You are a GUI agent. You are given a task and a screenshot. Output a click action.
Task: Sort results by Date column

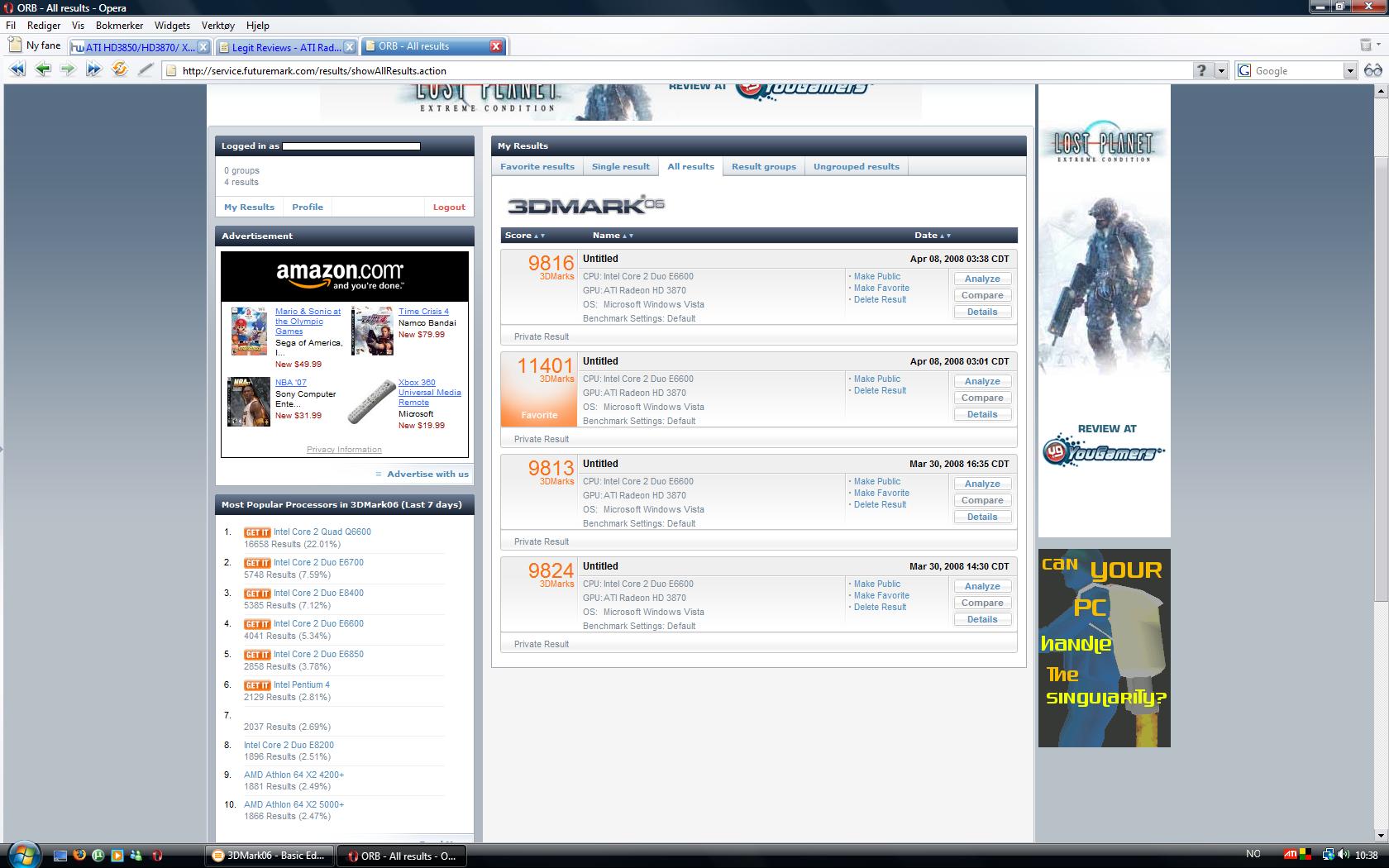pyautogui.click(x=933, y=236)
